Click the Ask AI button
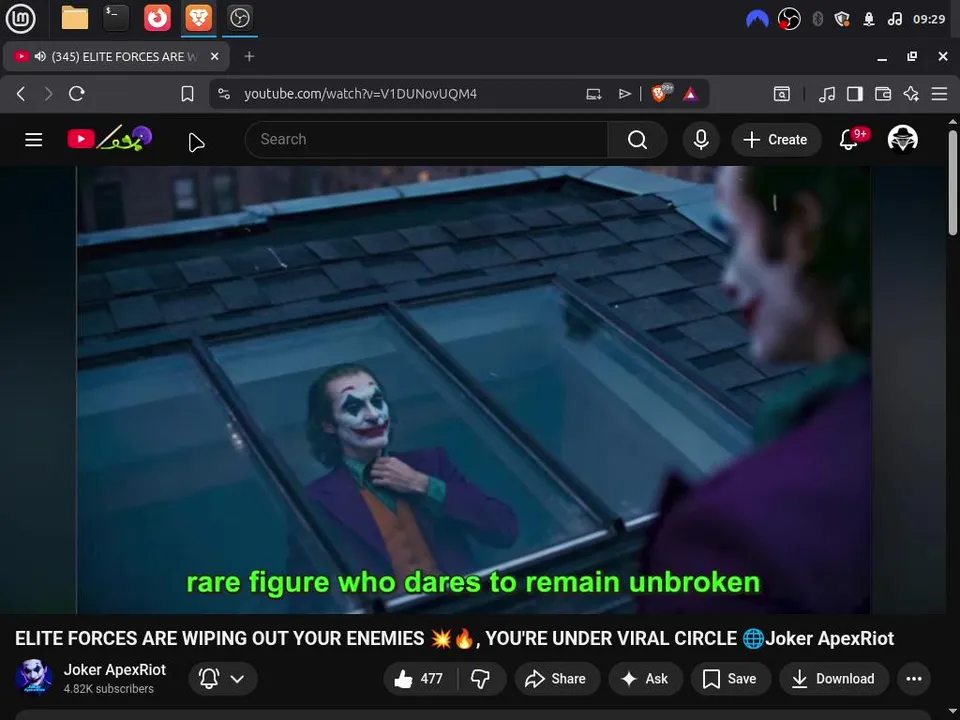 (x=645, y=678)
